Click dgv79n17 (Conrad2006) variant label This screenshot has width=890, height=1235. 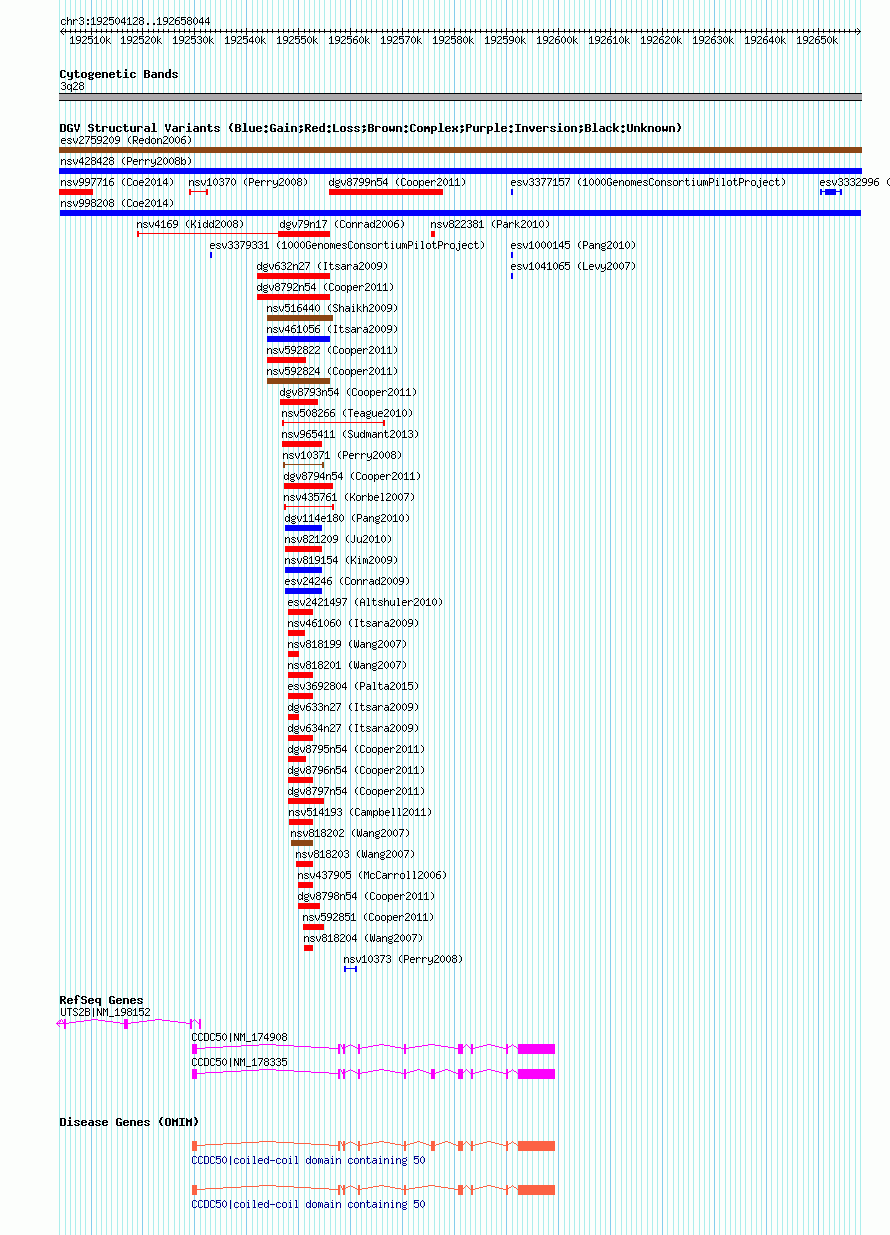pos(342,224)
